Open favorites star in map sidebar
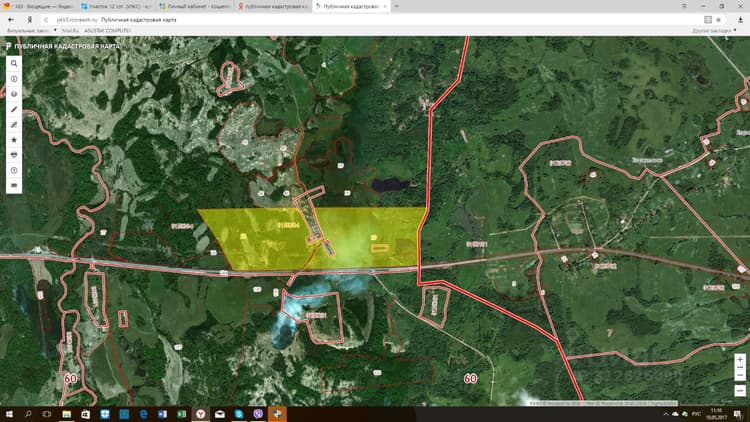750x422 pixels. 14,140
